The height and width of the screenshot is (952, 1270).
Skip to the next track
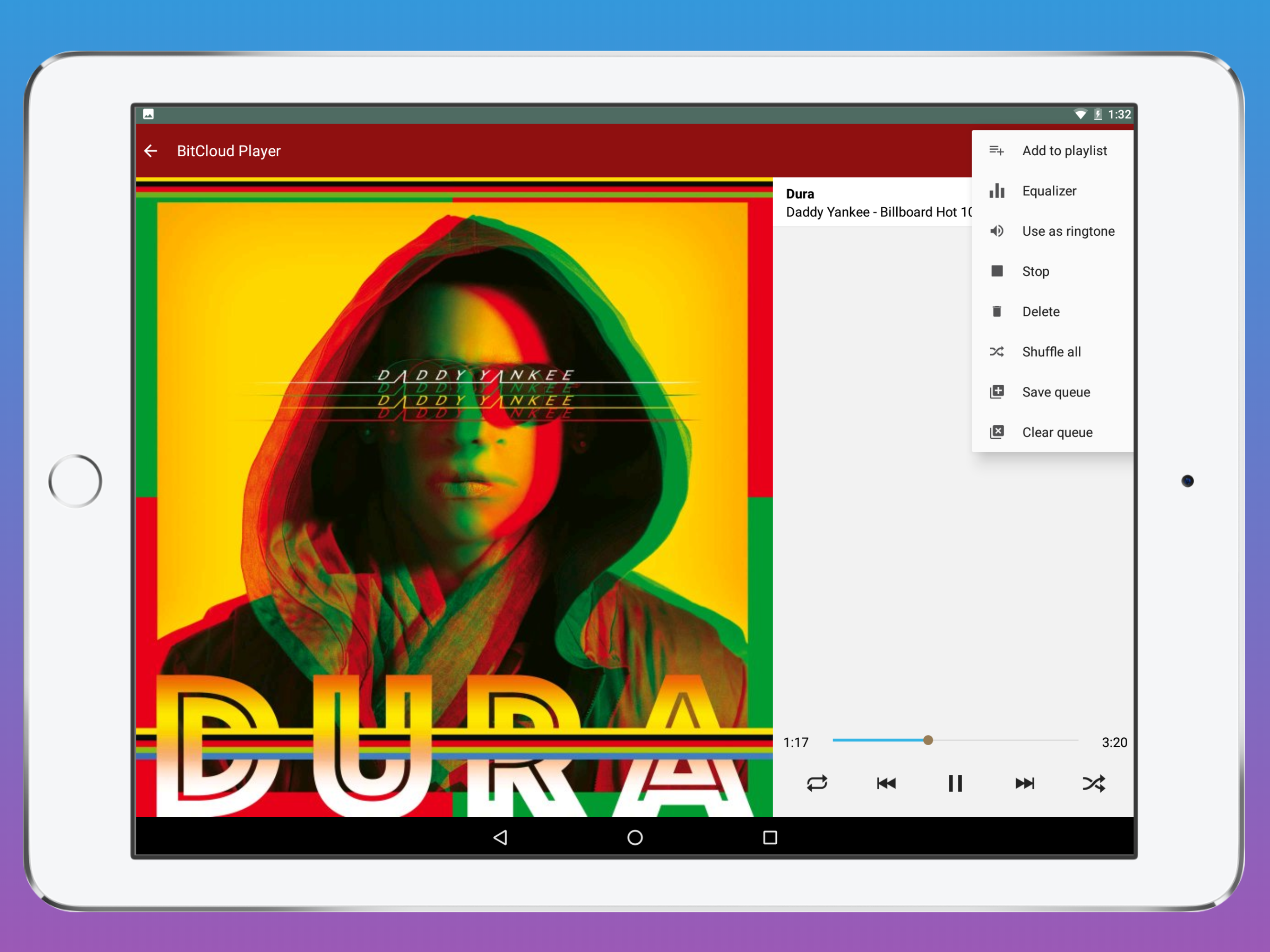pos(1024,783)
